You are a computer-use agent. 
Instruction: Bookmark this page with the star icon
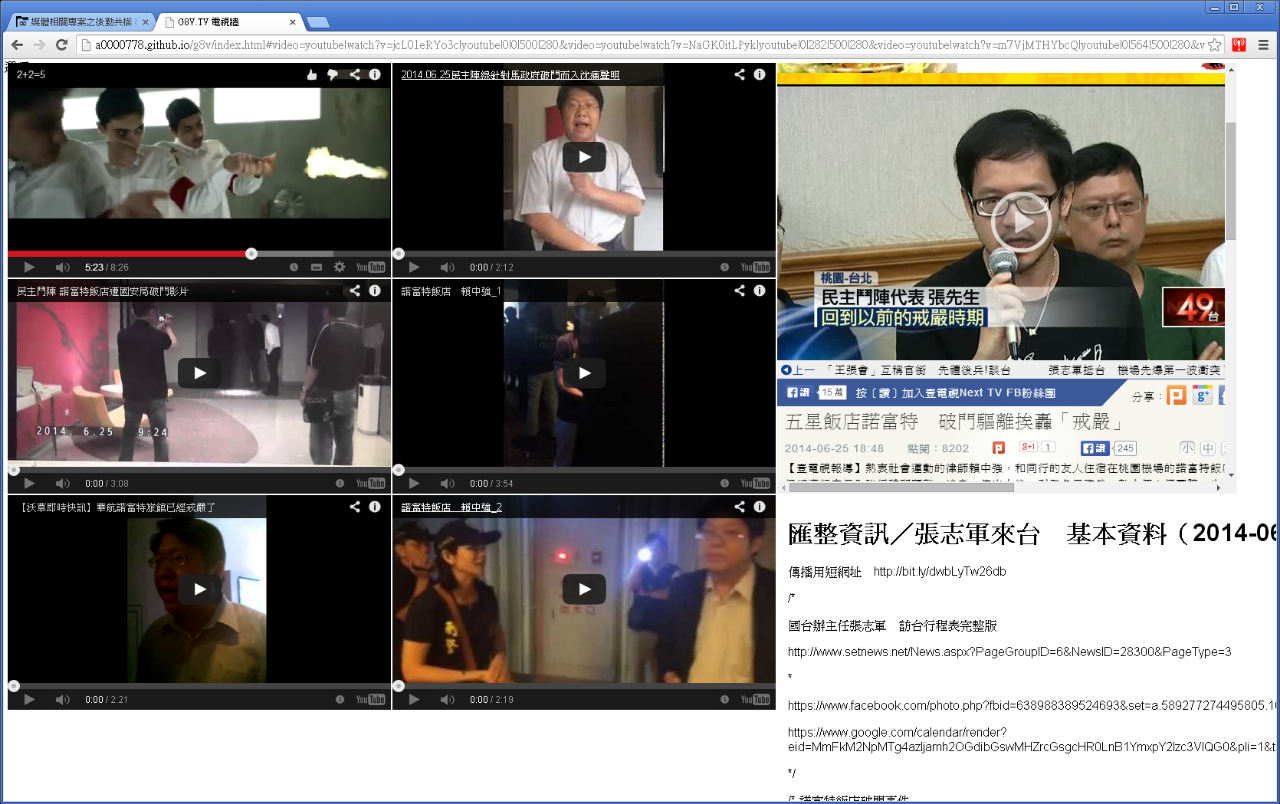(1214, 45)
